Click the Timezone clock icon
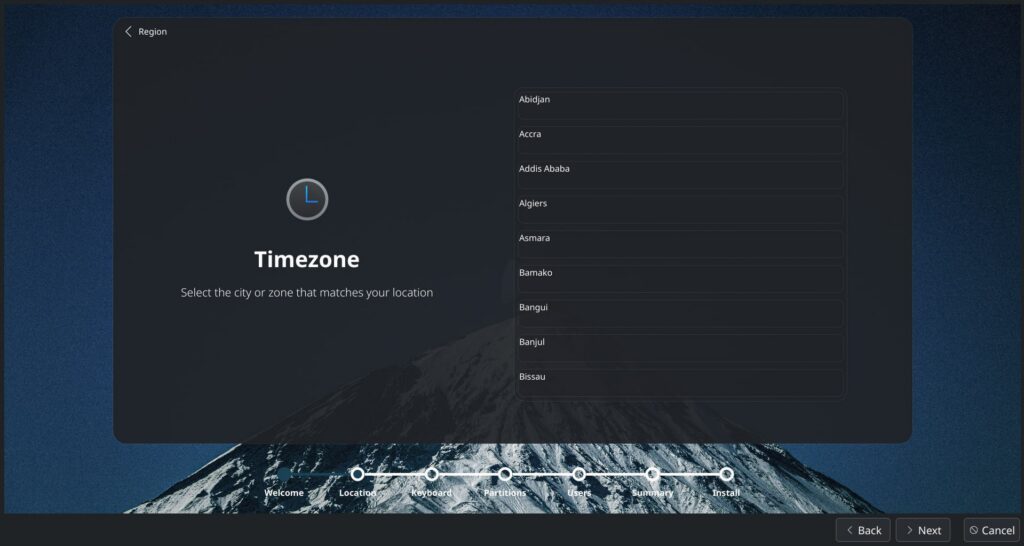The image size is (1024, 546). 307,199
